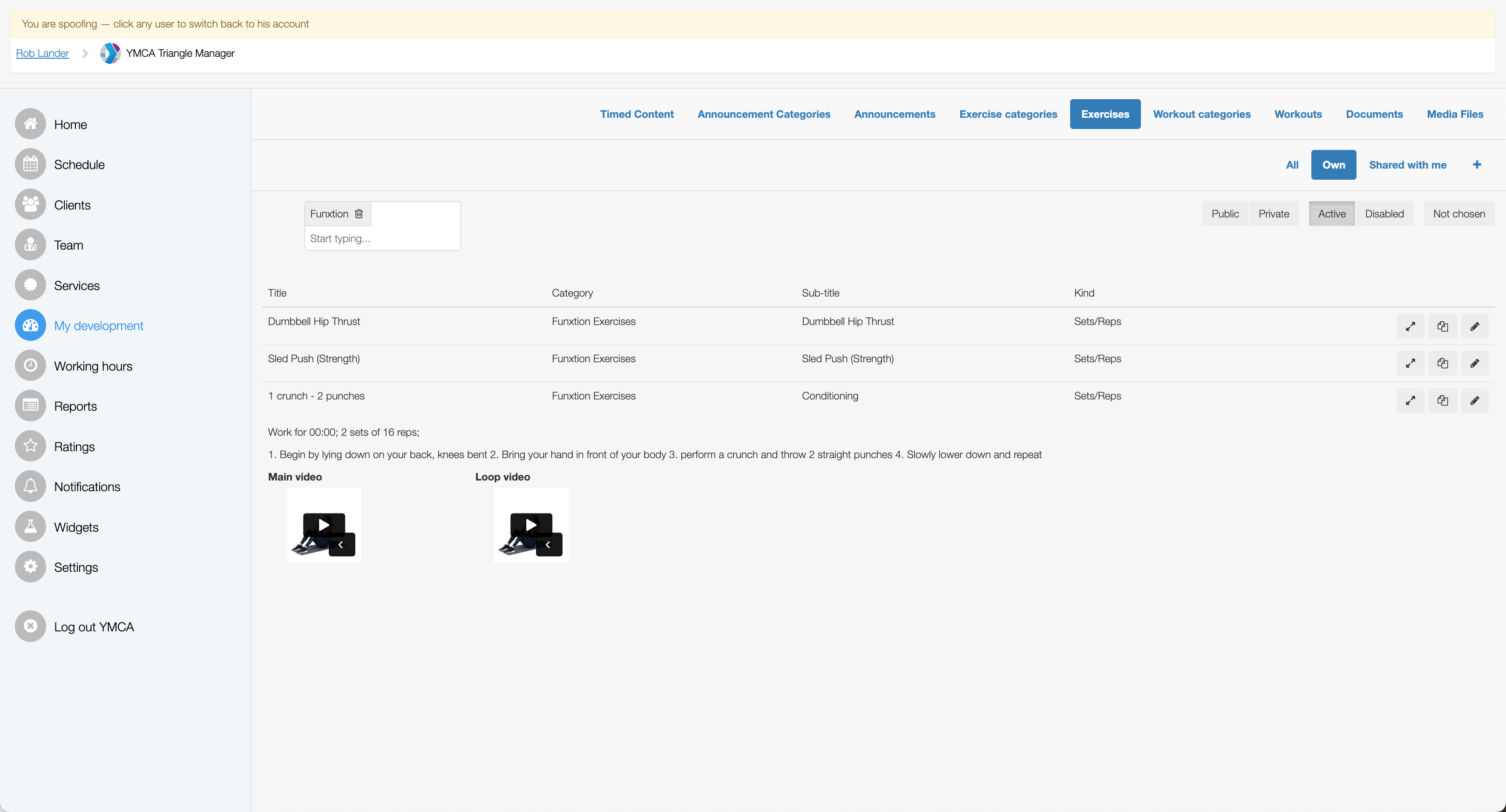The height and width of the screenshot is (812, 1506).
Task: Click back arrow on Loop video thumbnail
Action: point(549,545)
